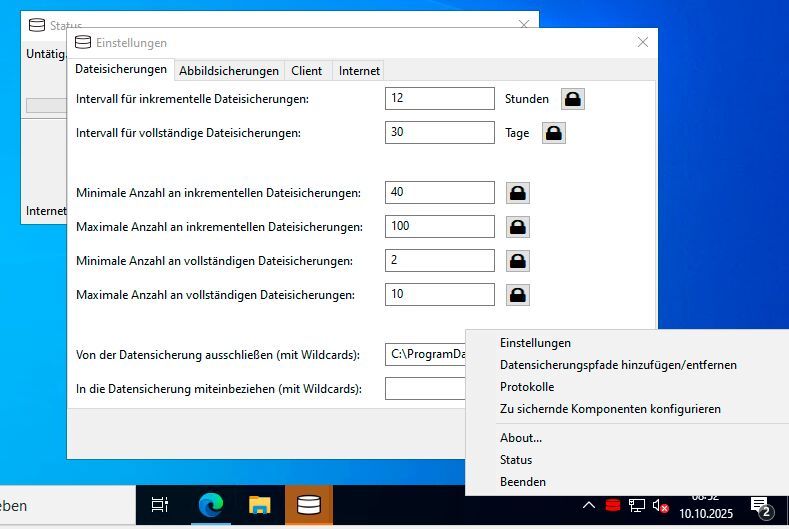Click the maximum incremental backups field (100)
Viewport: 789px width, 529px height.
[440, 226]
